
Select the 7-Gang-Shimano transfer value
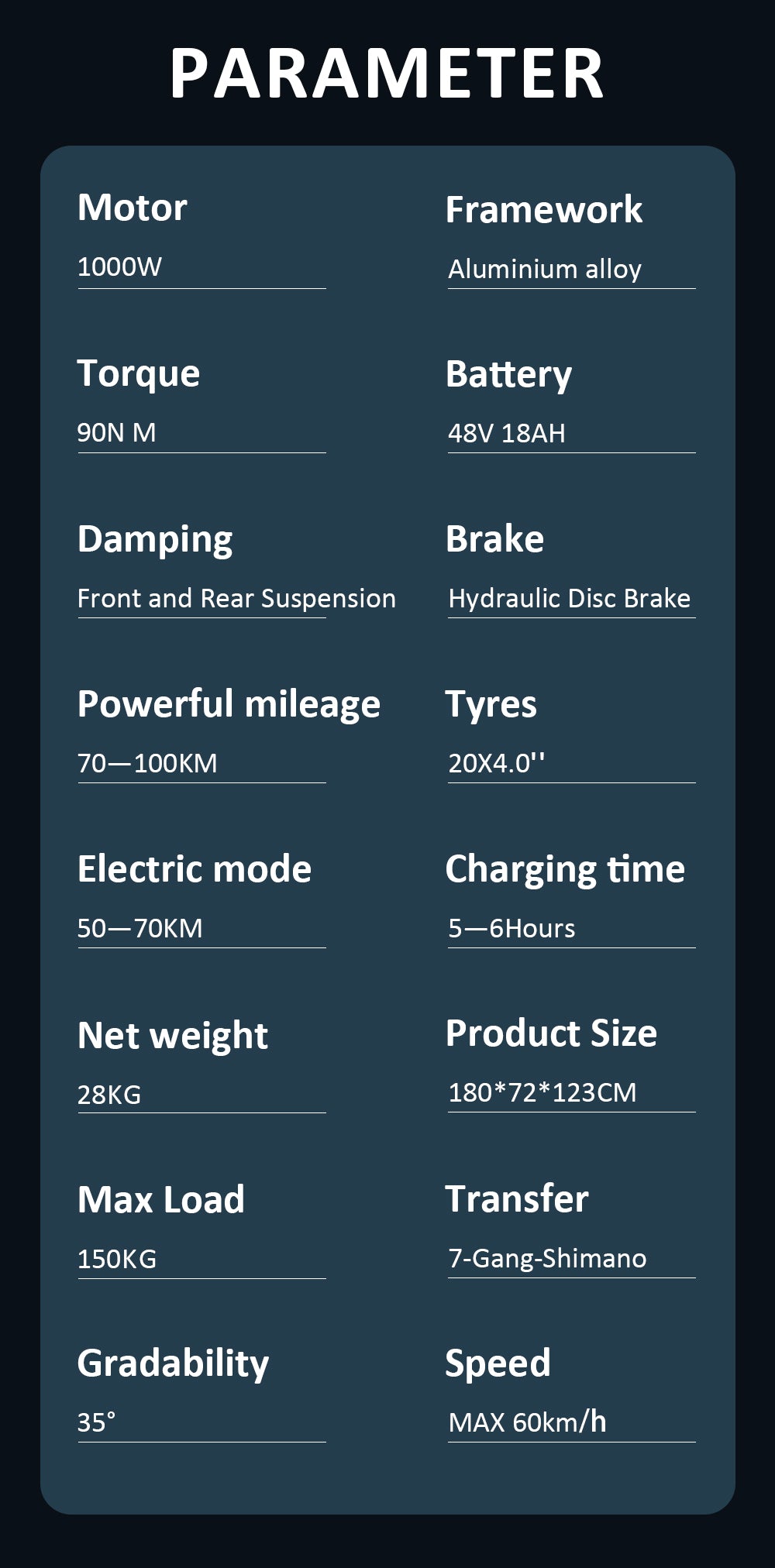tap(547, 1258)
